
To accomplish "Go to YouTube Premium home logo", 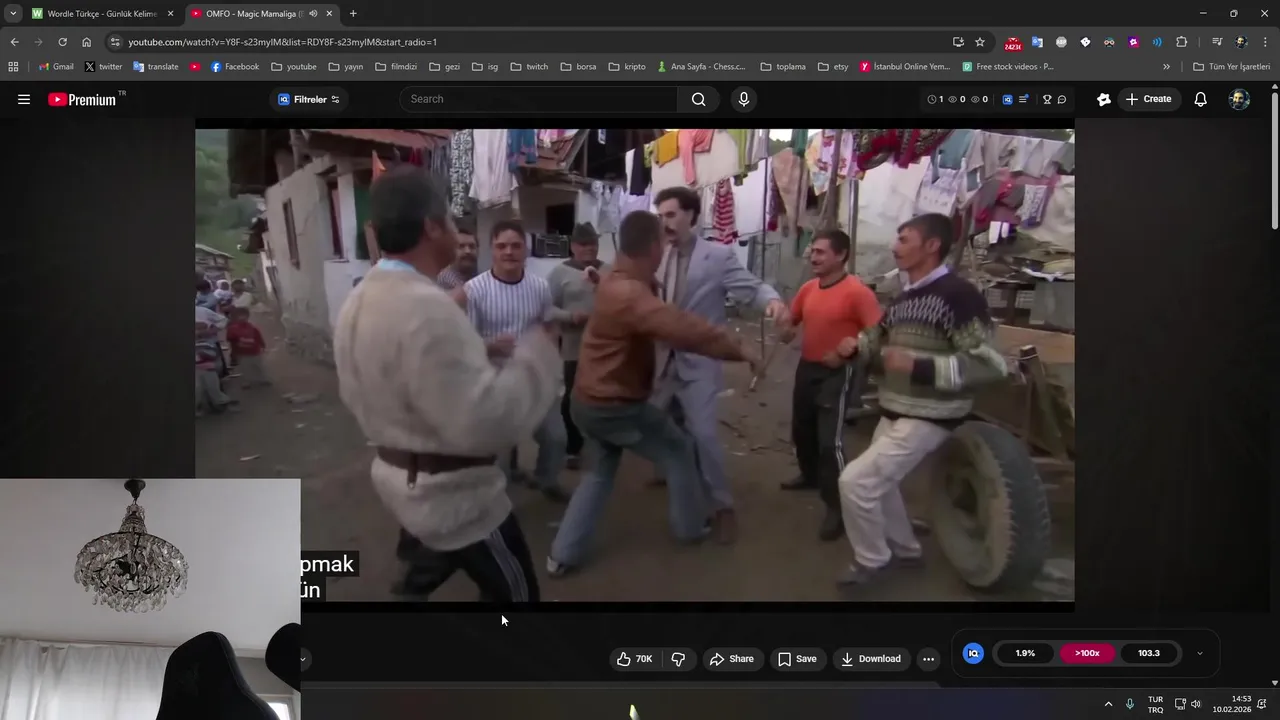I will 83,99.
